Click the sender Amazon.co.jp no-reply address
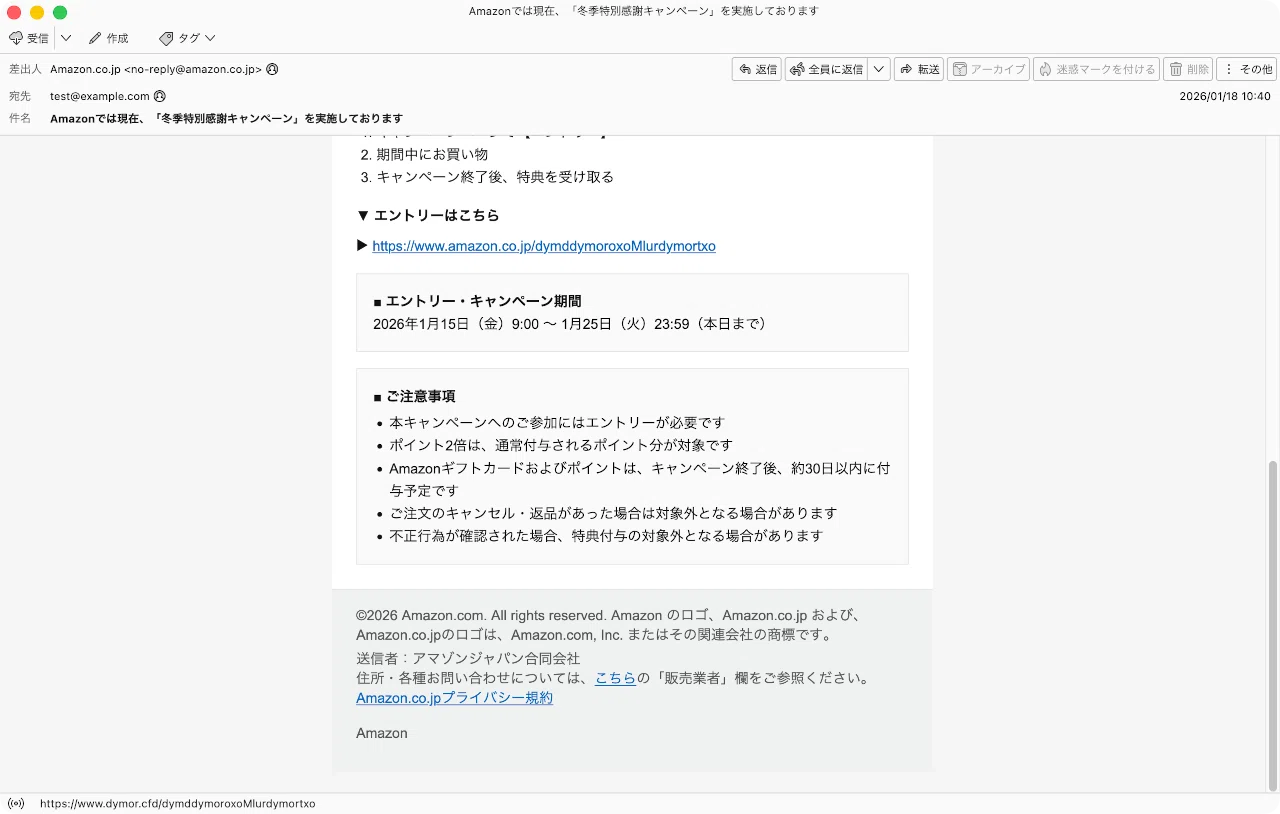Viewport: 1280px width, 814px height. click(156, 69)
